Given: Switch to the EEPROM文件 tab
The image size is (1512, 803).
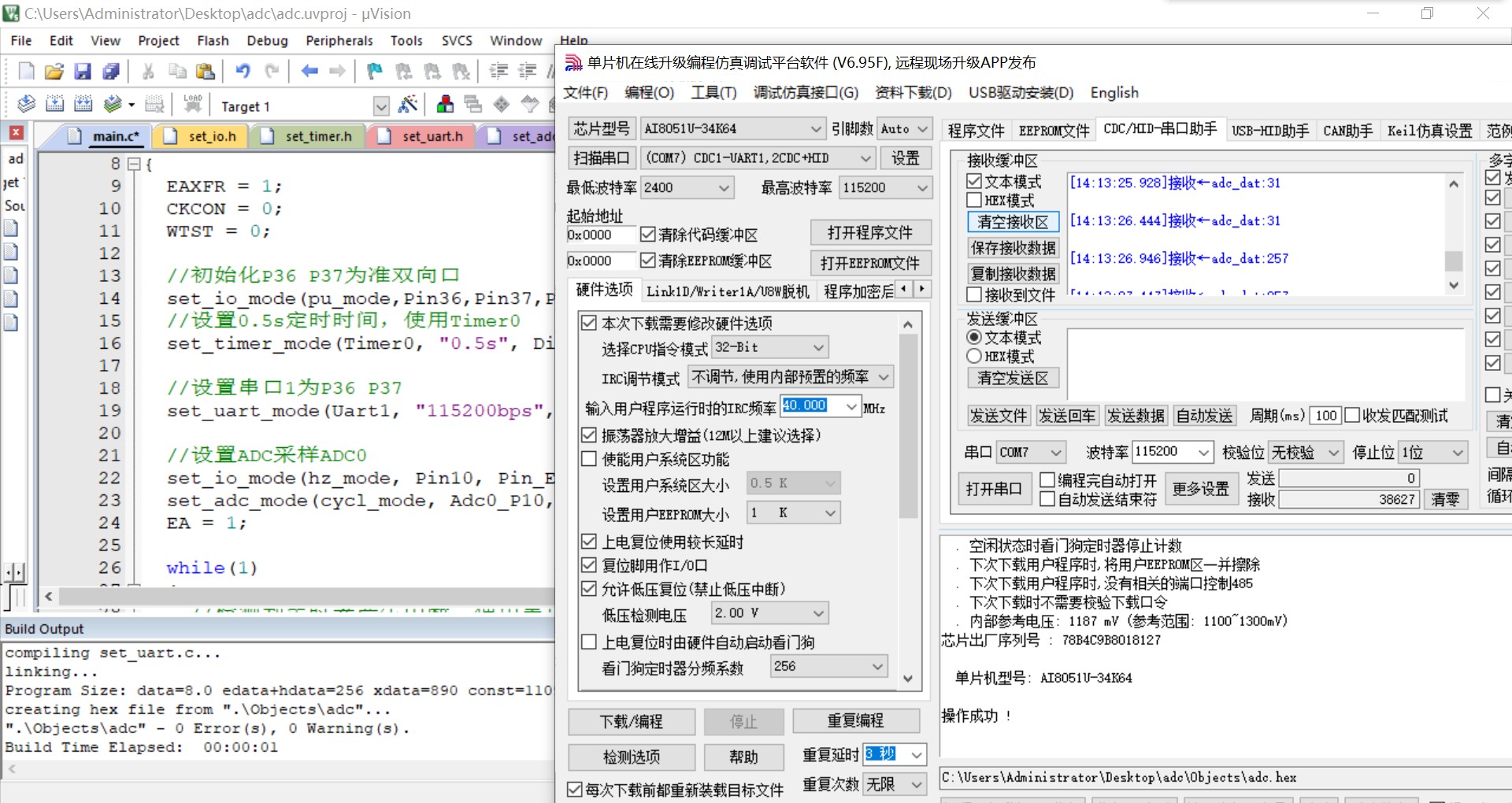Looking at the screenshot, I should (1054, 131).
